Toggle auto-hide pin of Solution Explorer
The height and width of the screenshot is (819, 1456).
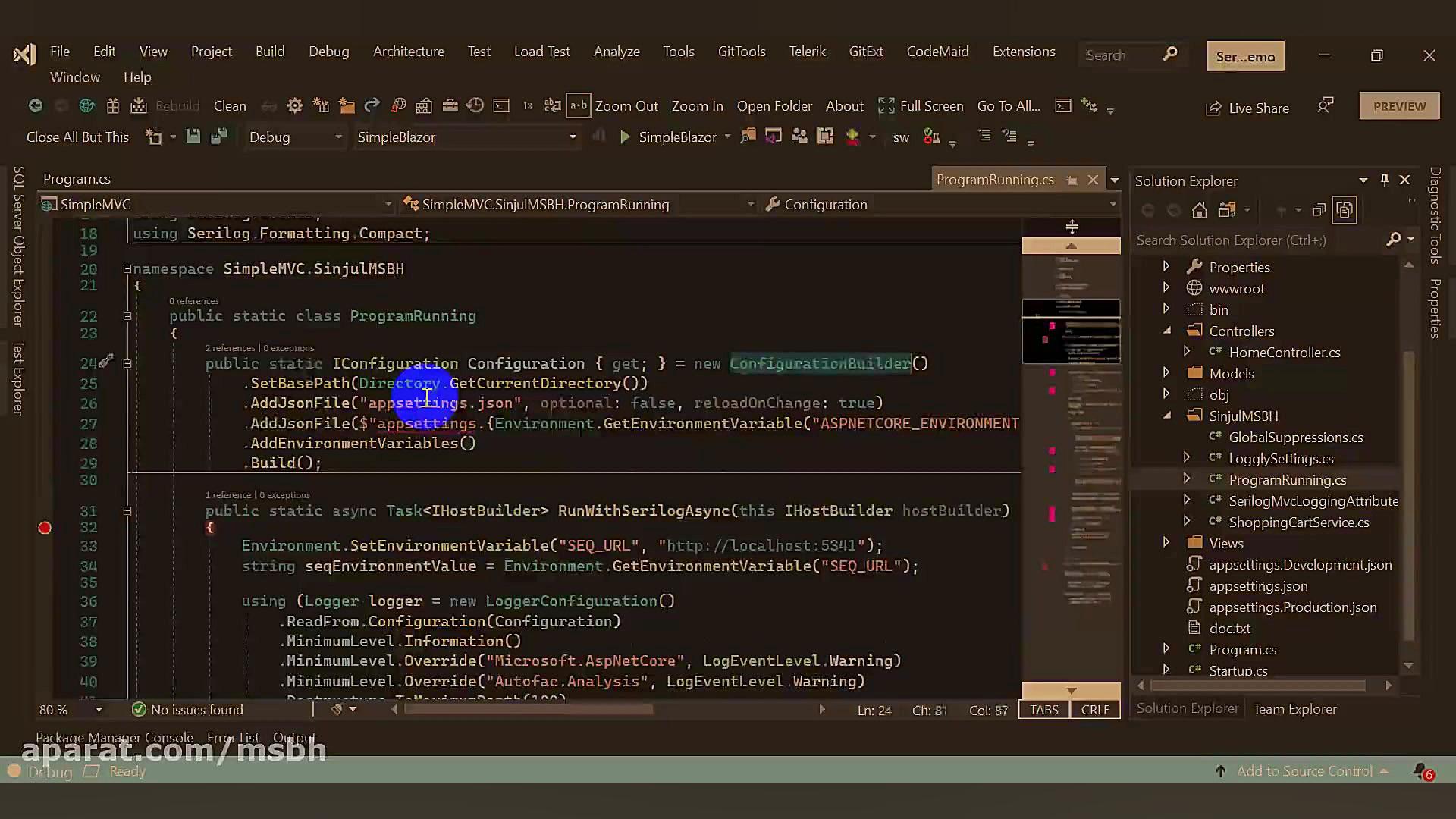(1384, 180)
